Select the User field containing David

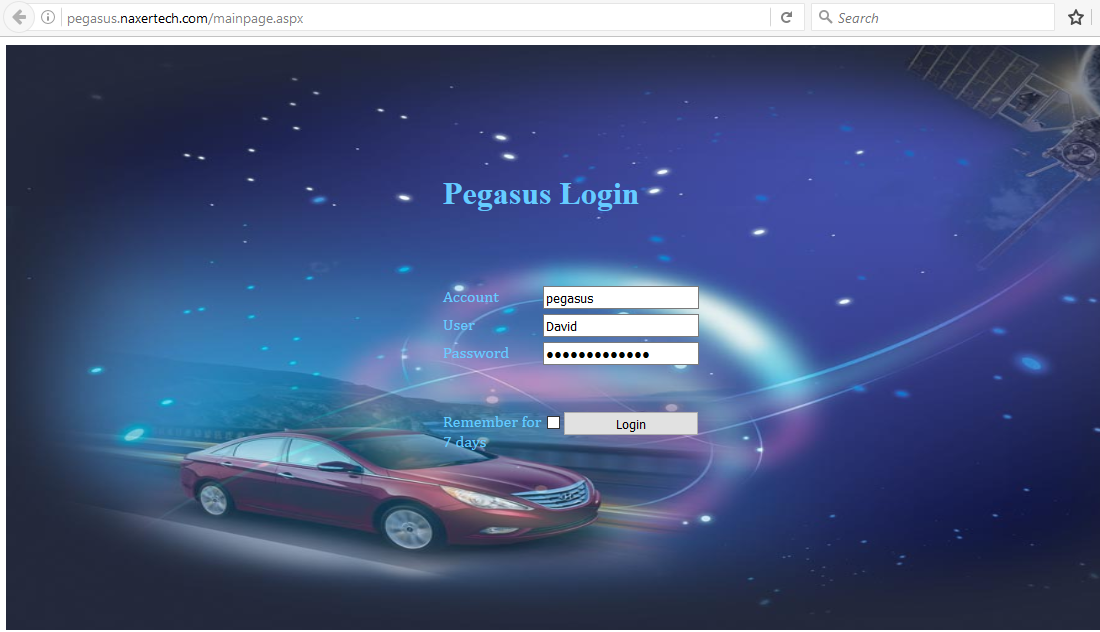pyautogui.click(x=621, y=326)
